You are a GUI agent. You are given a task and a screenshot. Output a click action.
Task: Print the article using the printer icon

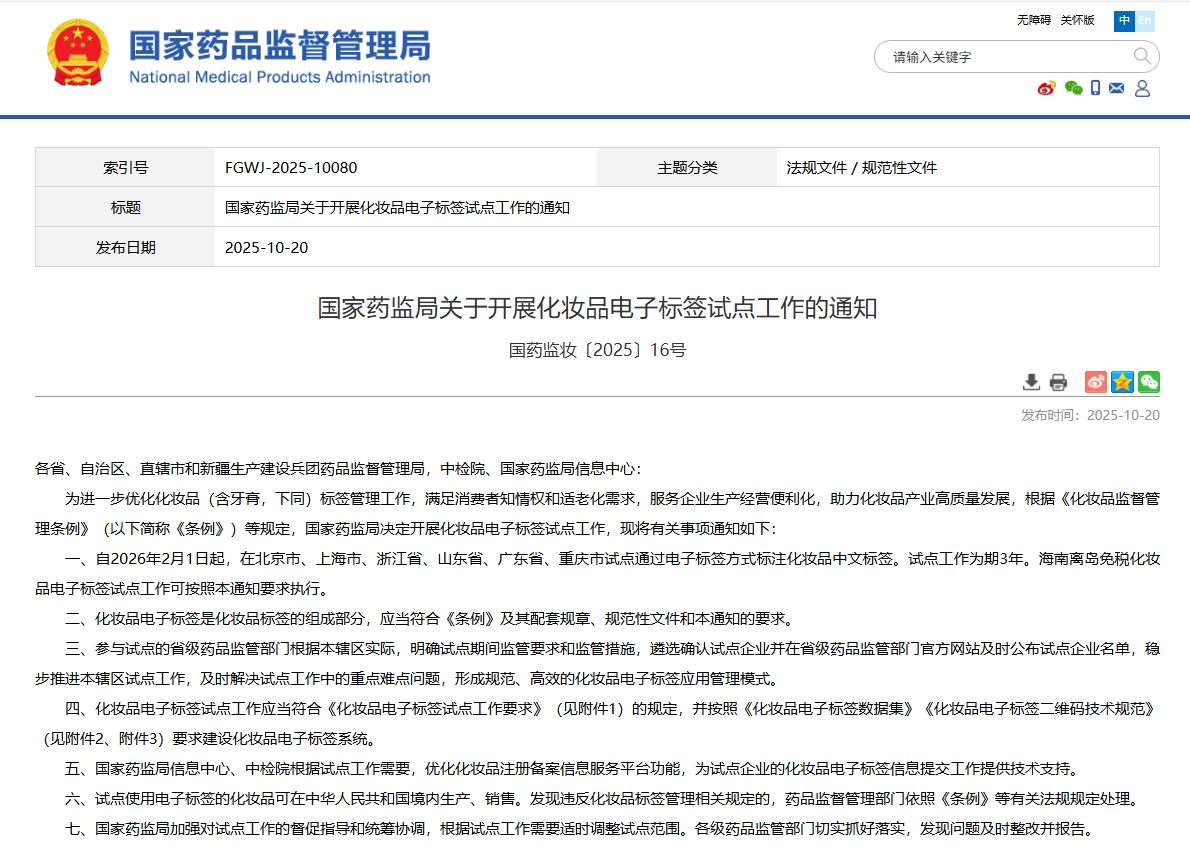pos(1058,382)
